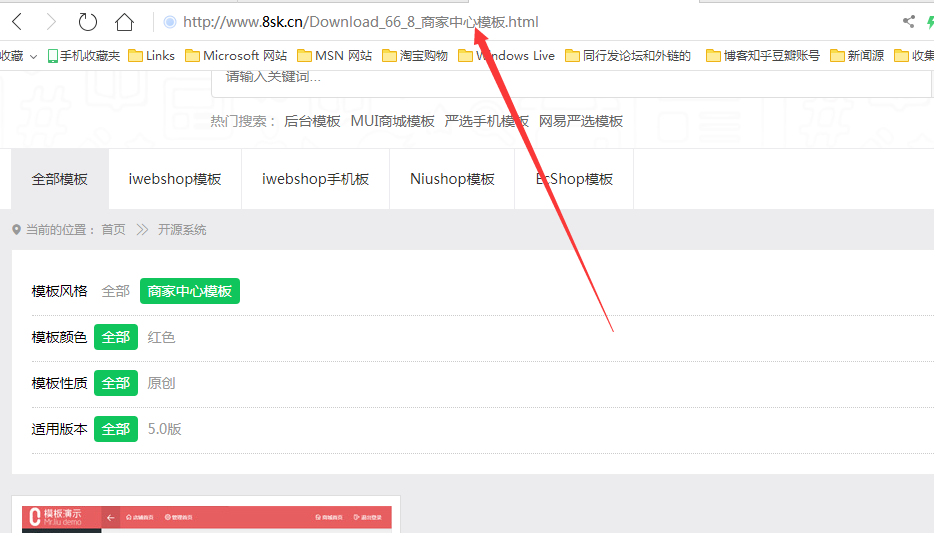Select 全部 in the 模板风格 row
934x533 pixels.
click(x=116, y=291)
